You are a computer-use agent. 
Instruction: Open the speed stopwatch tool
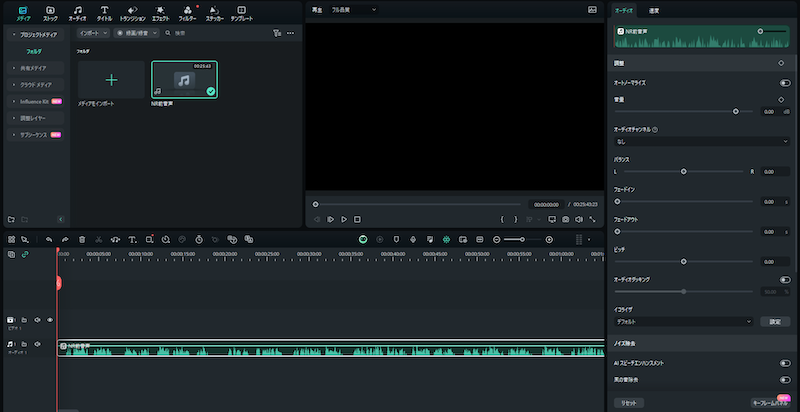(x=199, y=239)
